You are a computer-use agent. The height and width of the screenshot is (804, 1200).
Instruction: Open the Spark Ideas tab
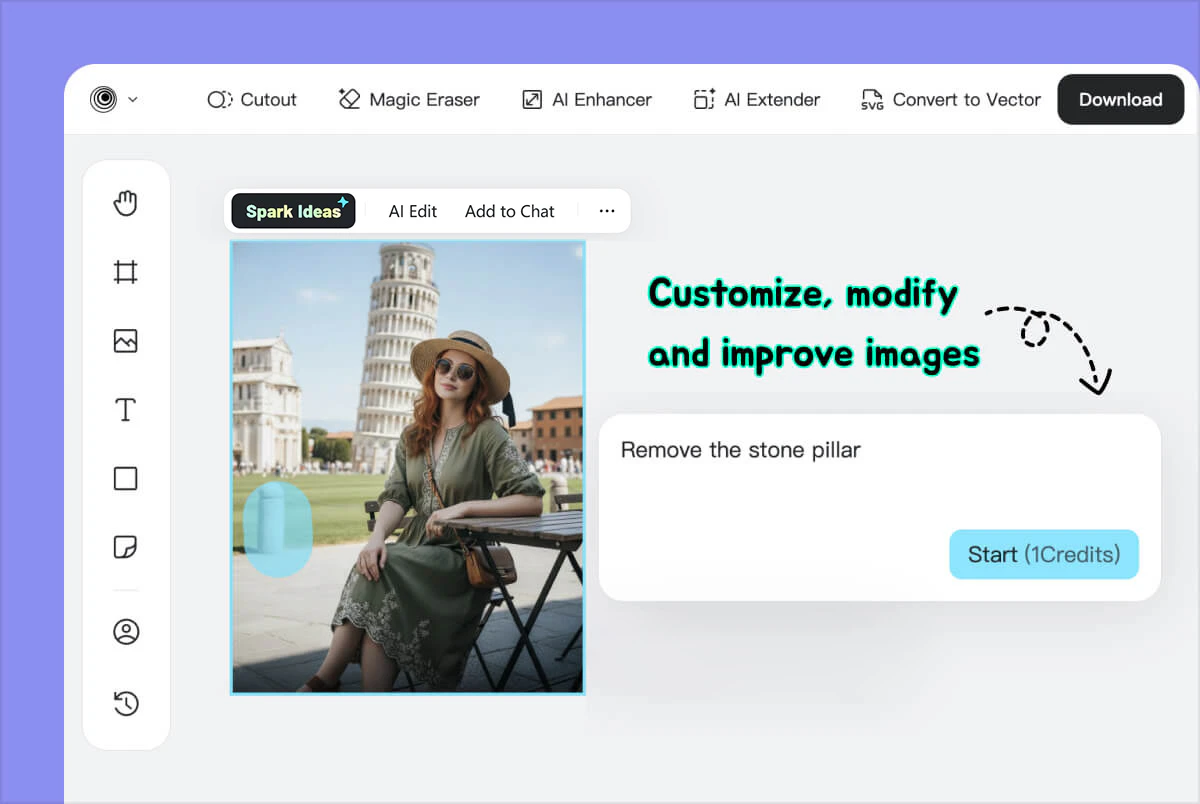[x=292, y=211]
